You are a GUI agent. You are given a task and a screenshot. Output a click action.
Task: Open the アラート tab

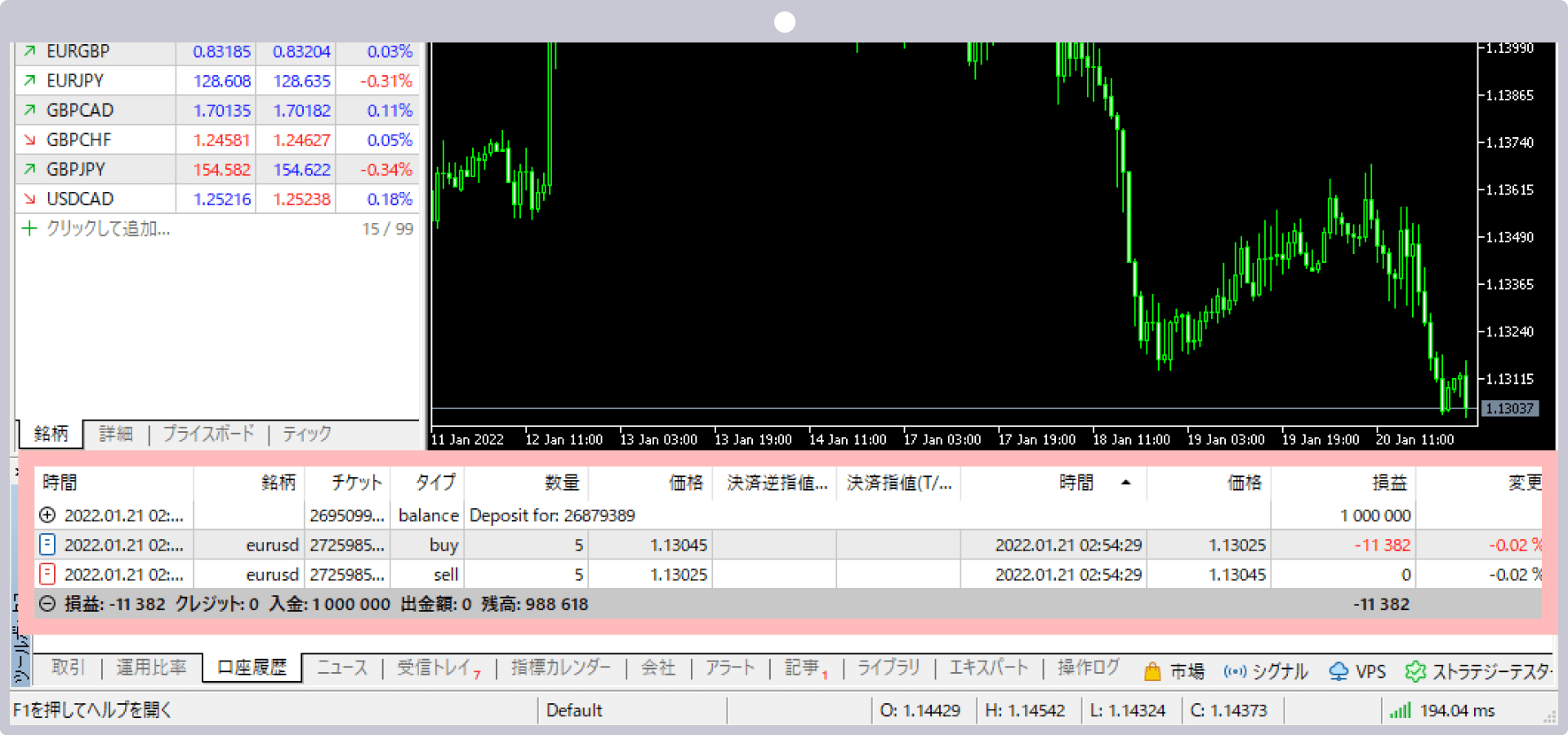(730, 668)
